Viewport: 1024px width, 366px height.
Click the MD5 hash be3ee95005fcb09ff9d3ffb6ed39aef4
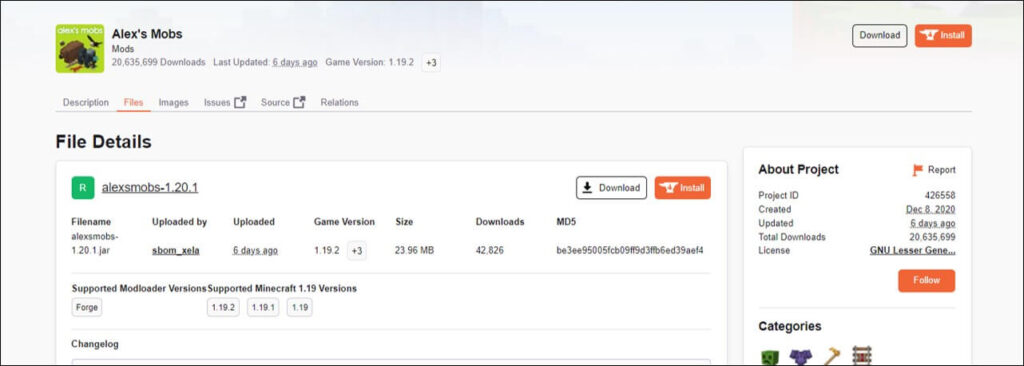630,250
